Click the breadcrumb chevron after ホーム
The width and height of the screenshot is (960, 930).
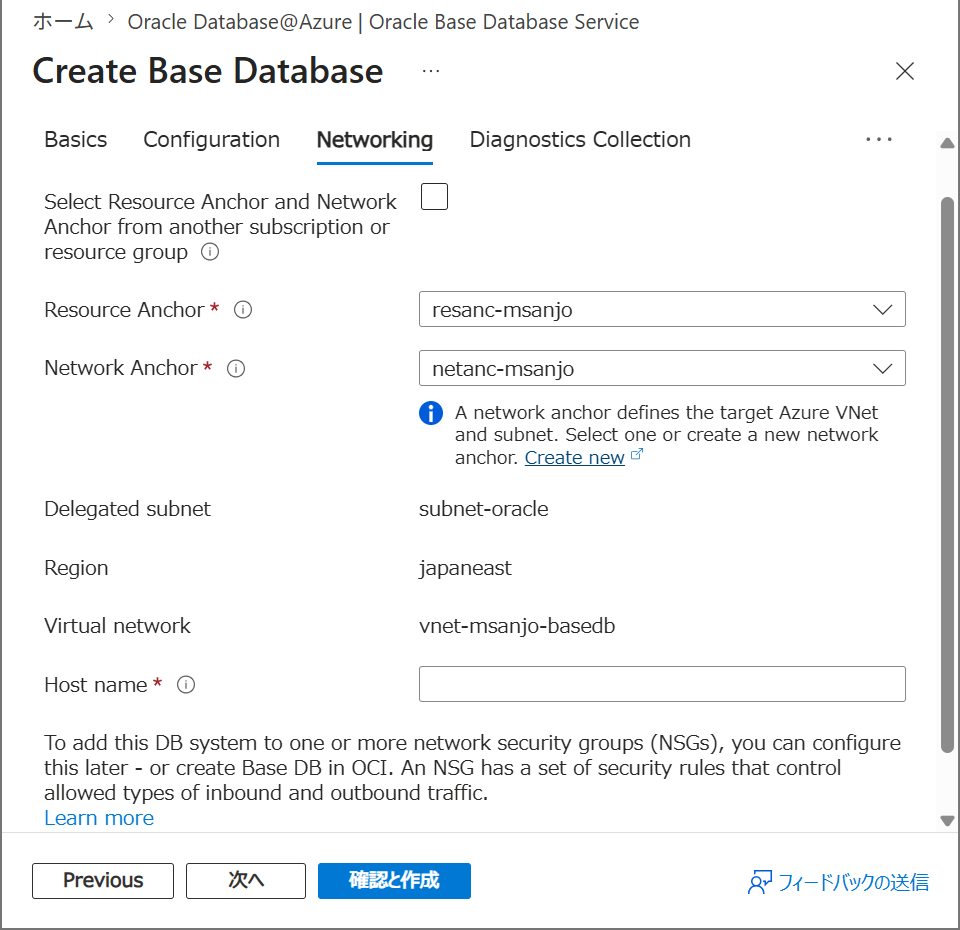(x=111, y=20)
